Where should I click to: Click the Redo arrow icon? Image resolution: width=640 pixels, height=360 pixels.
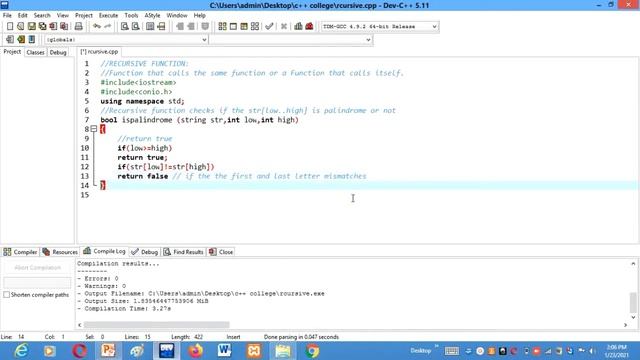(108, 26)
